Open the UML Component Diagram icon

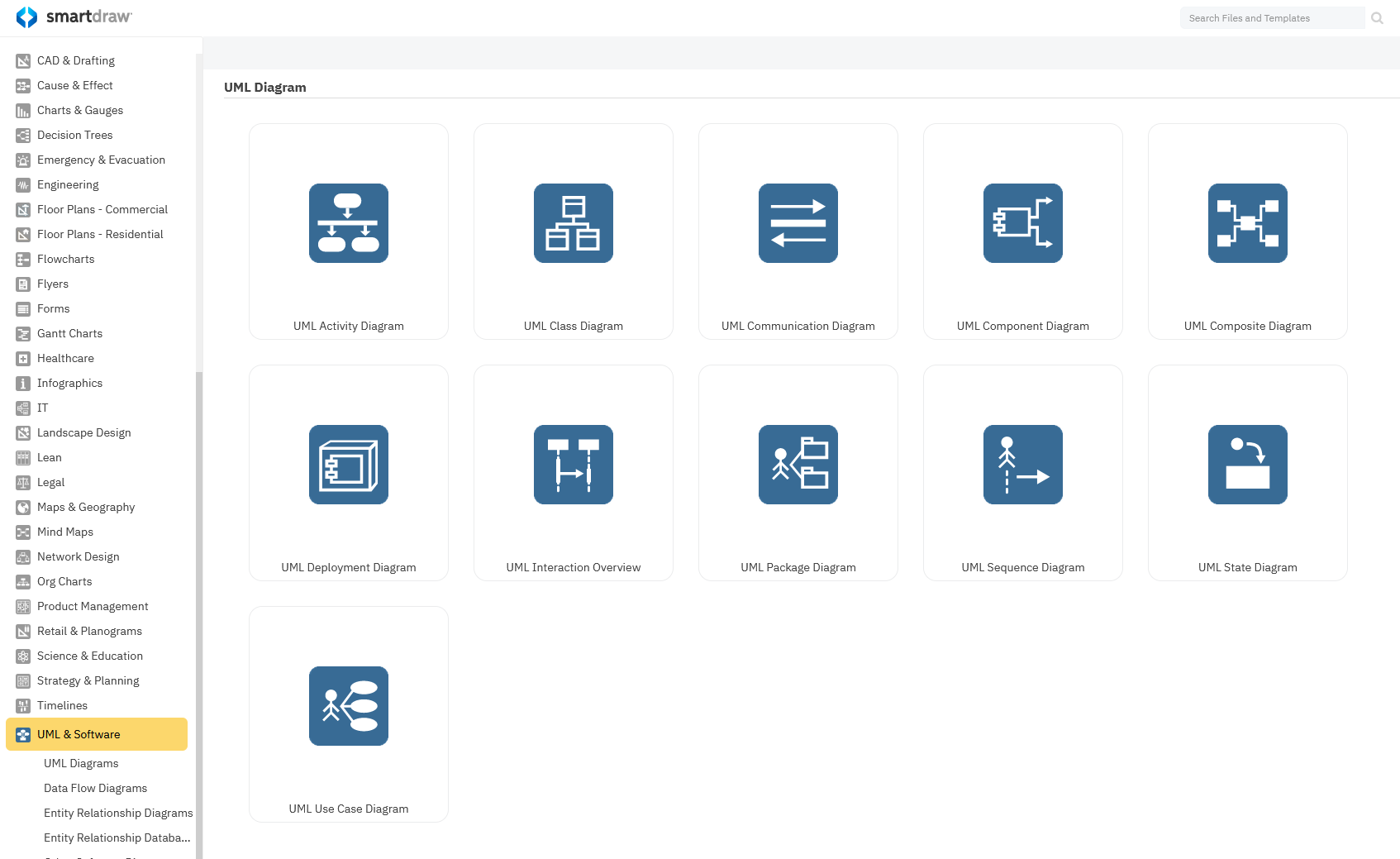(x=1022, y=223)
